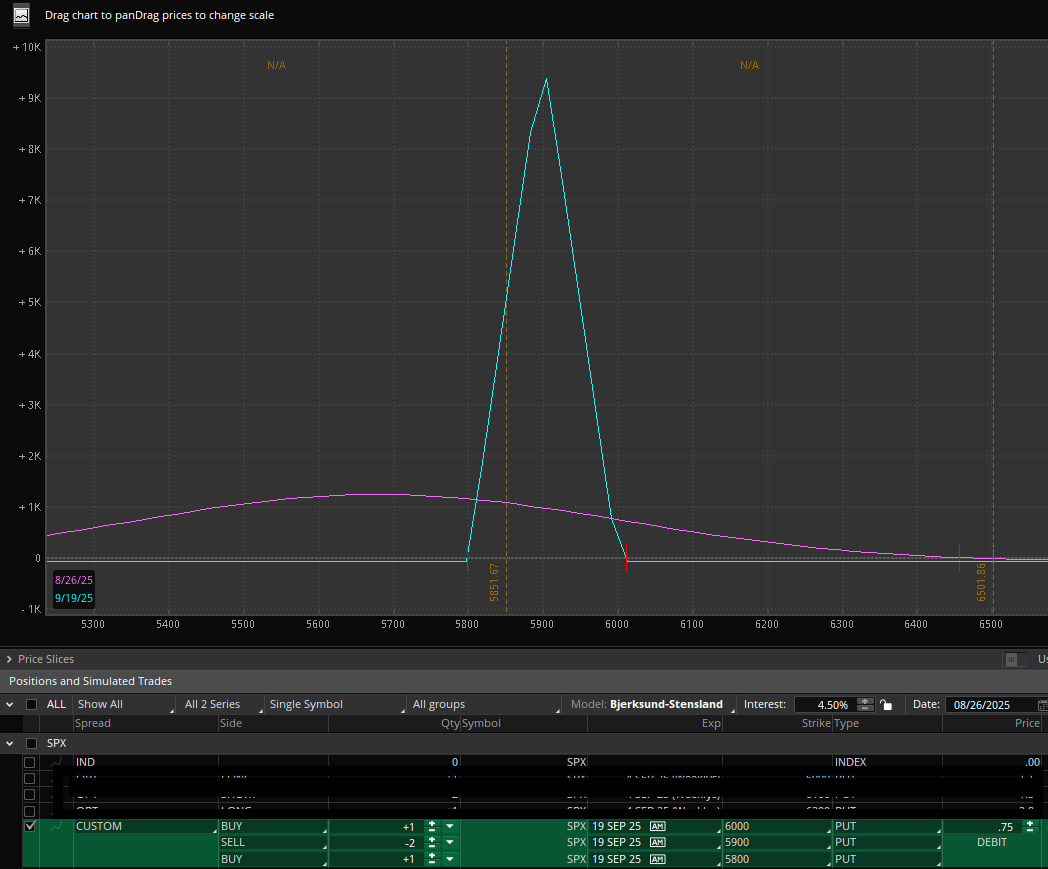
Task: Click the chart icon in the IND row
Action: click(57, 761)
